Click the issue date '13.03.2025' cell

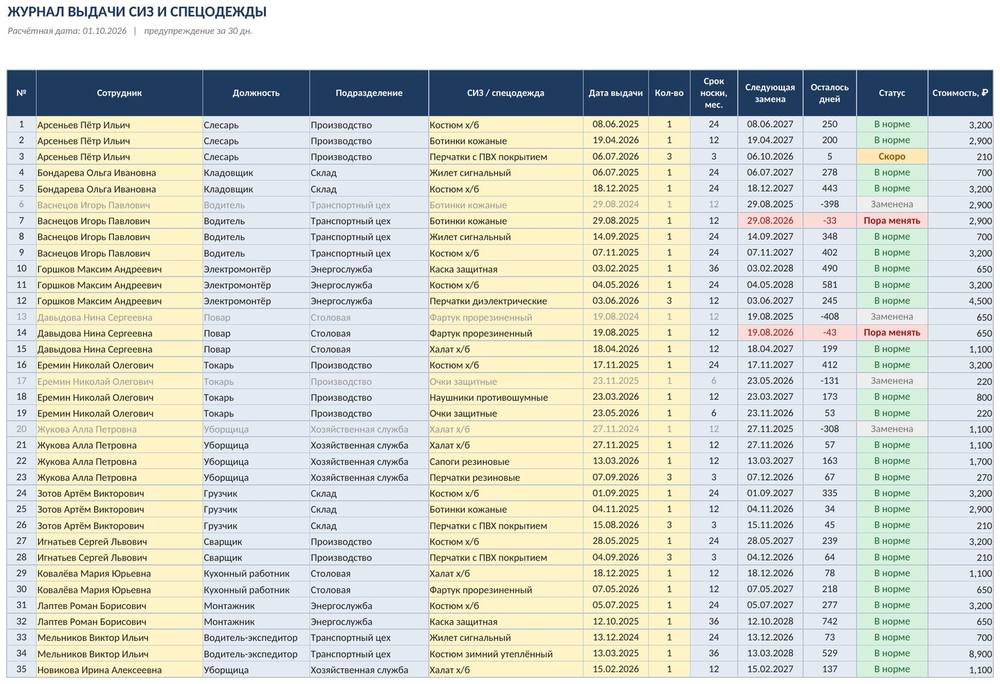tap(615, 654)
